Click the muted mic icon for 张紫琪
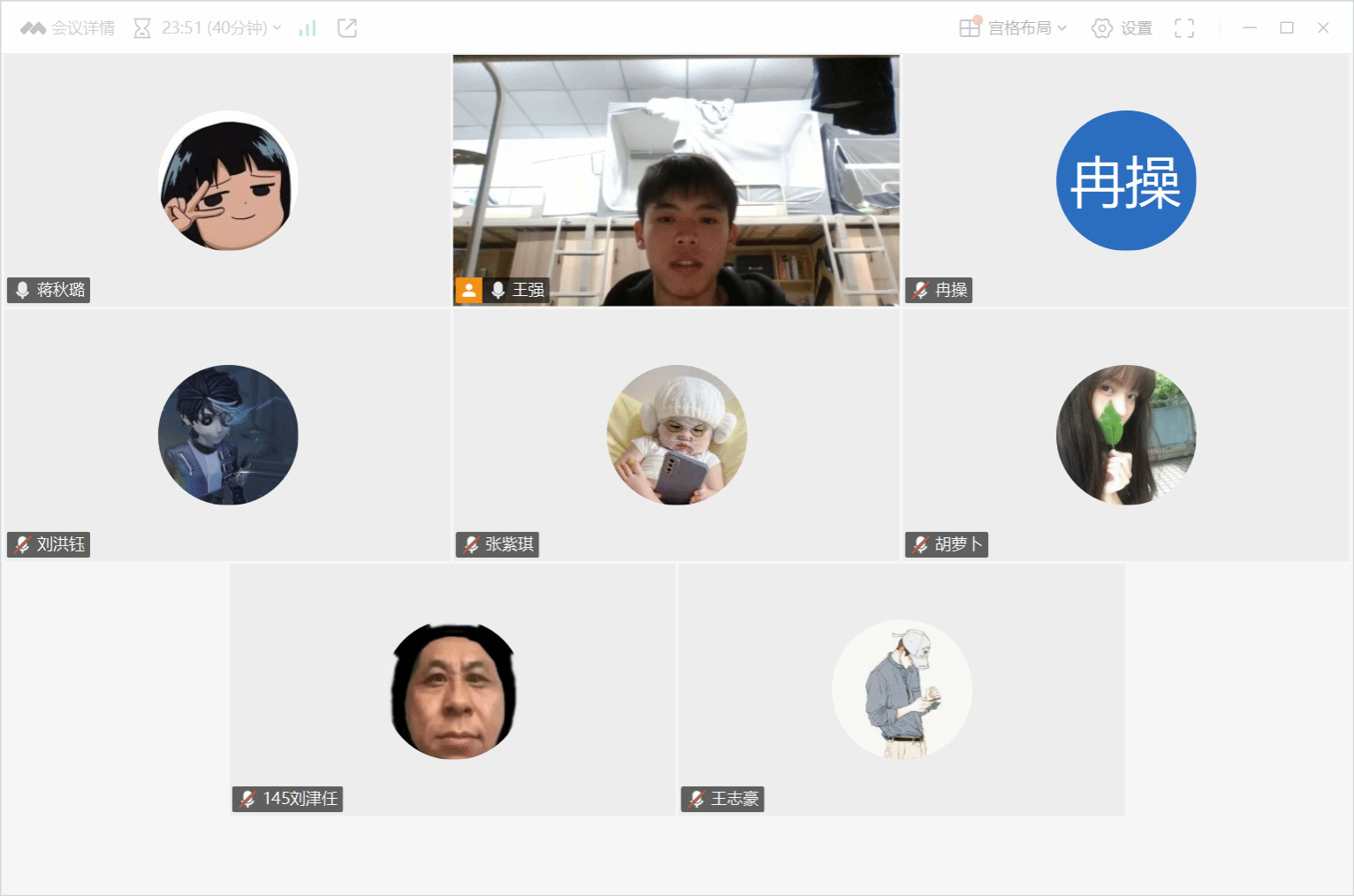This screenshot has width=1354, height=896. (471, 544)
